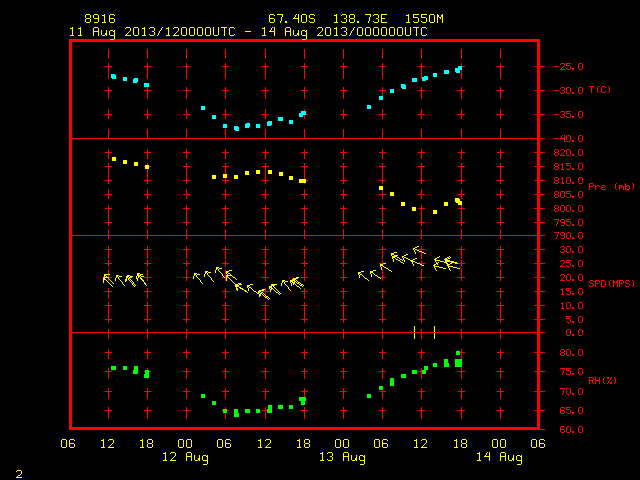
Task: Click the 30.0 wind speed tick value
Action: (x=571, y=250)
